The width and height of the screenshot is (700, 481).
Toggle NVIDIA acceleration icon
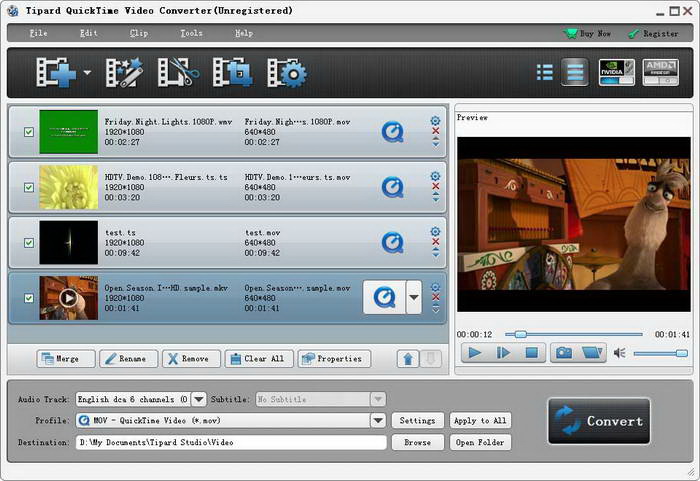click(616, 72)
